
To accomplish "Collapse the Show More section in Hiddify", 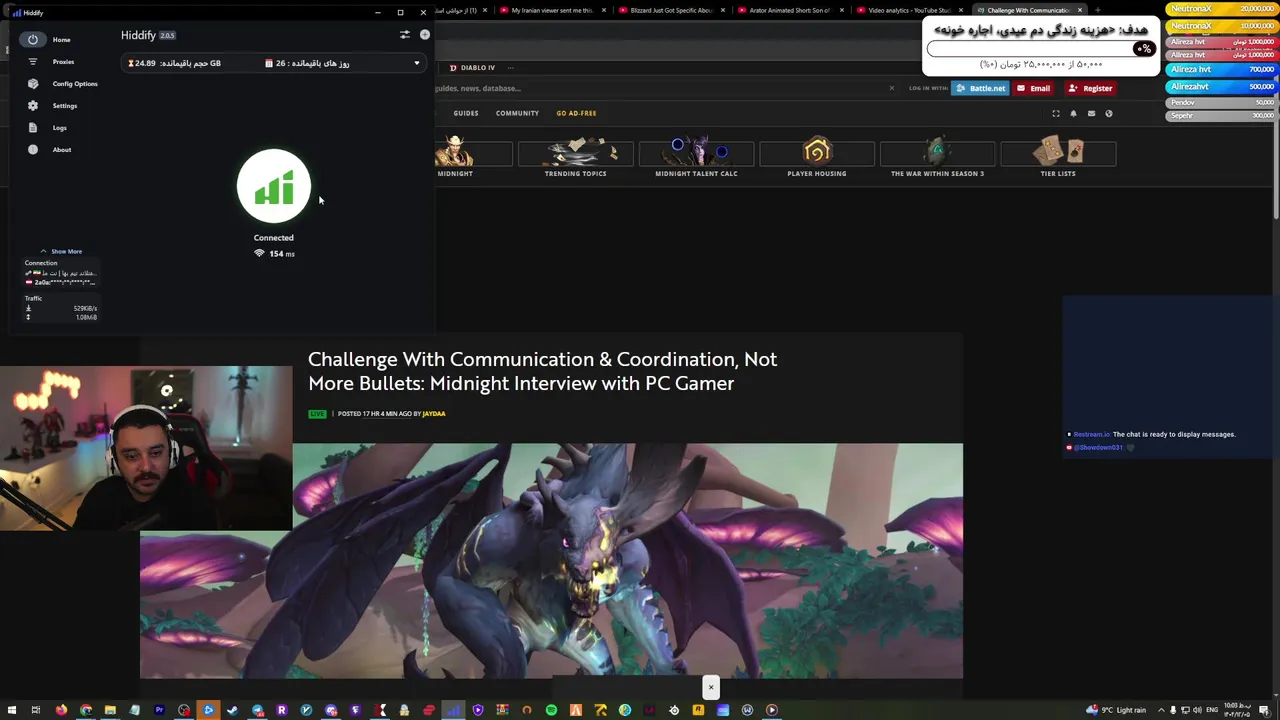I will point(61,251).
